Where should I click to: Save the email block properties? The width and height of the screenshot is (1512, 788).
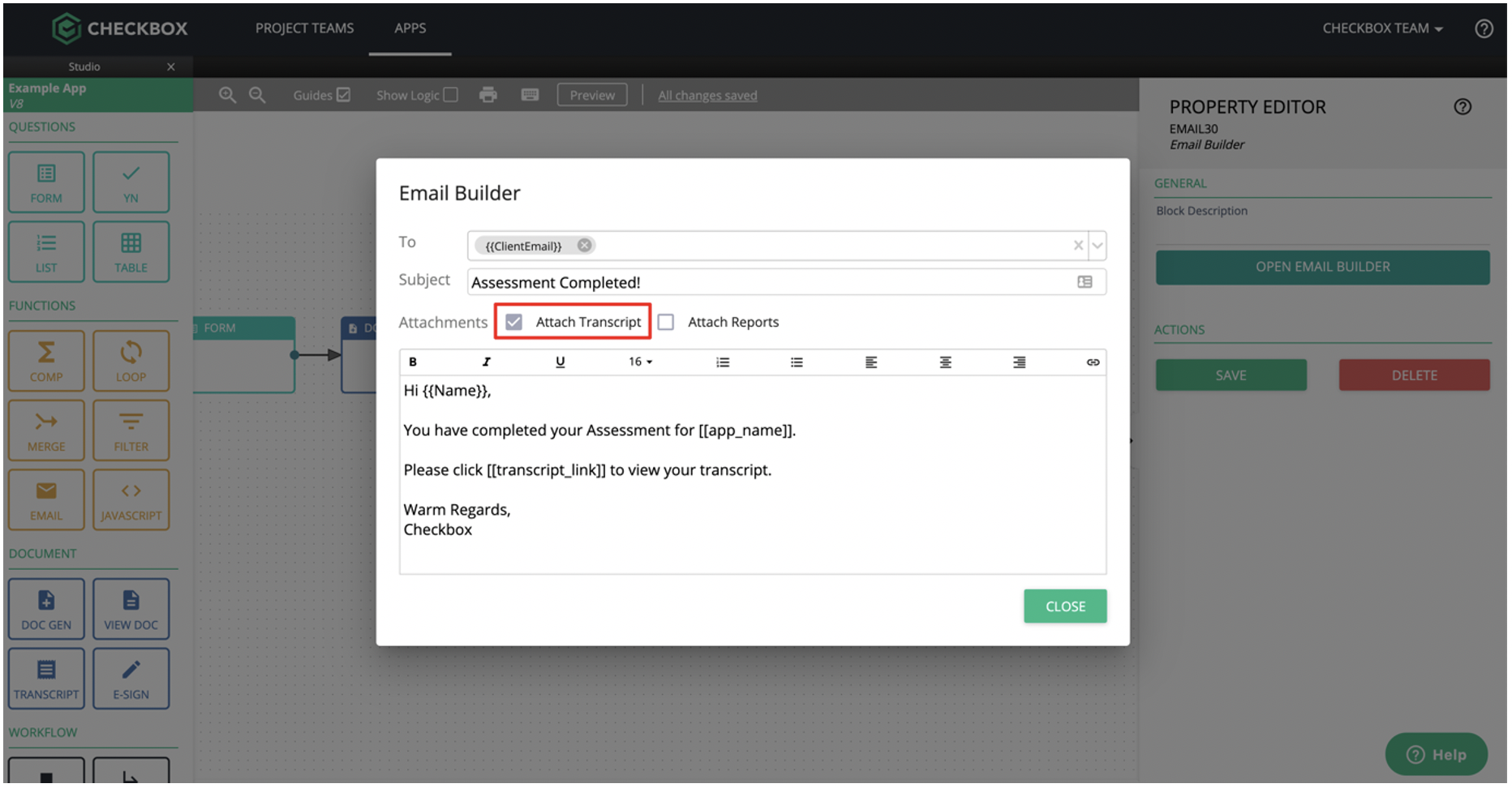[1231, 375]
